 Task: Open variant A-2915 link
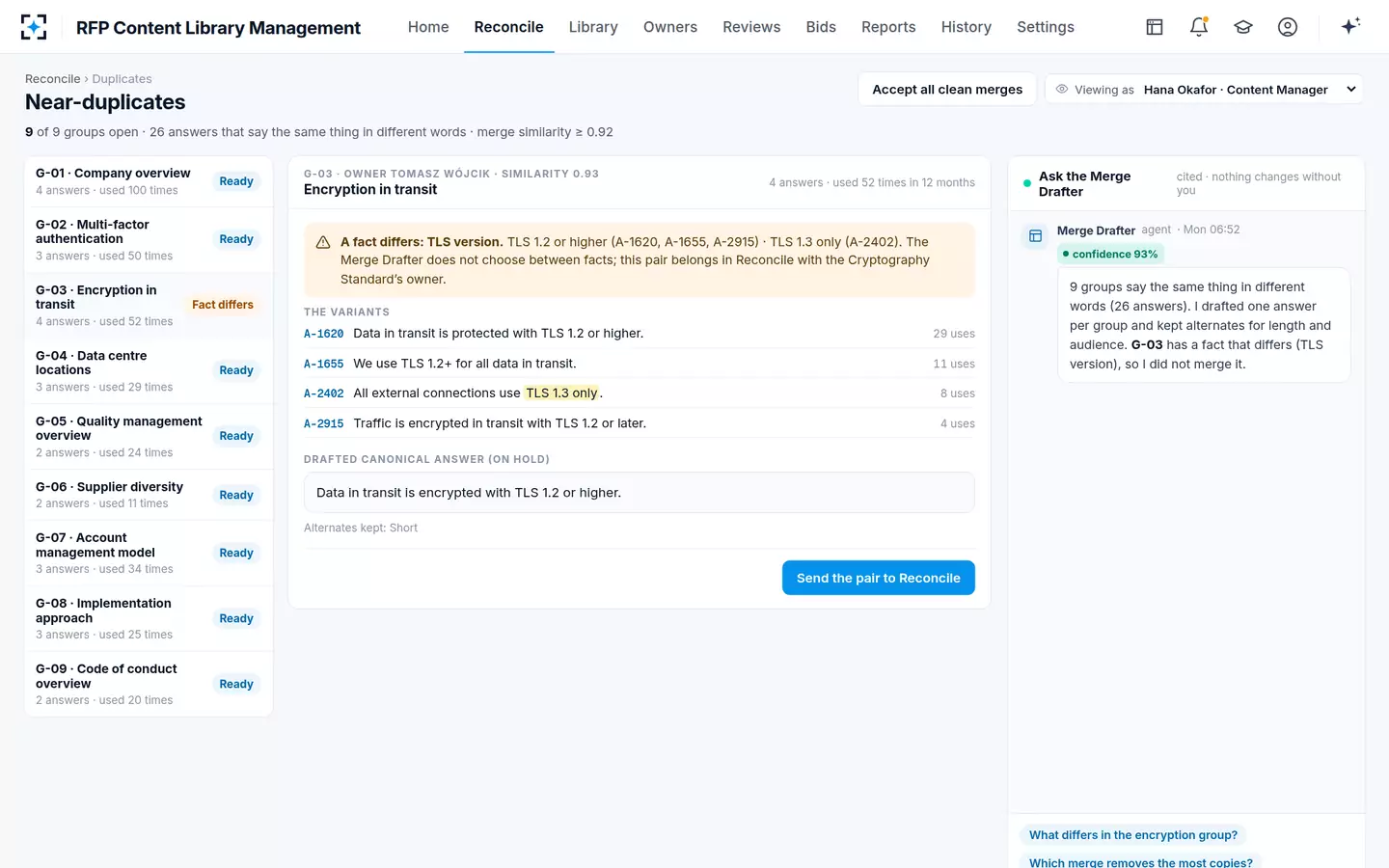click(324, 423)
